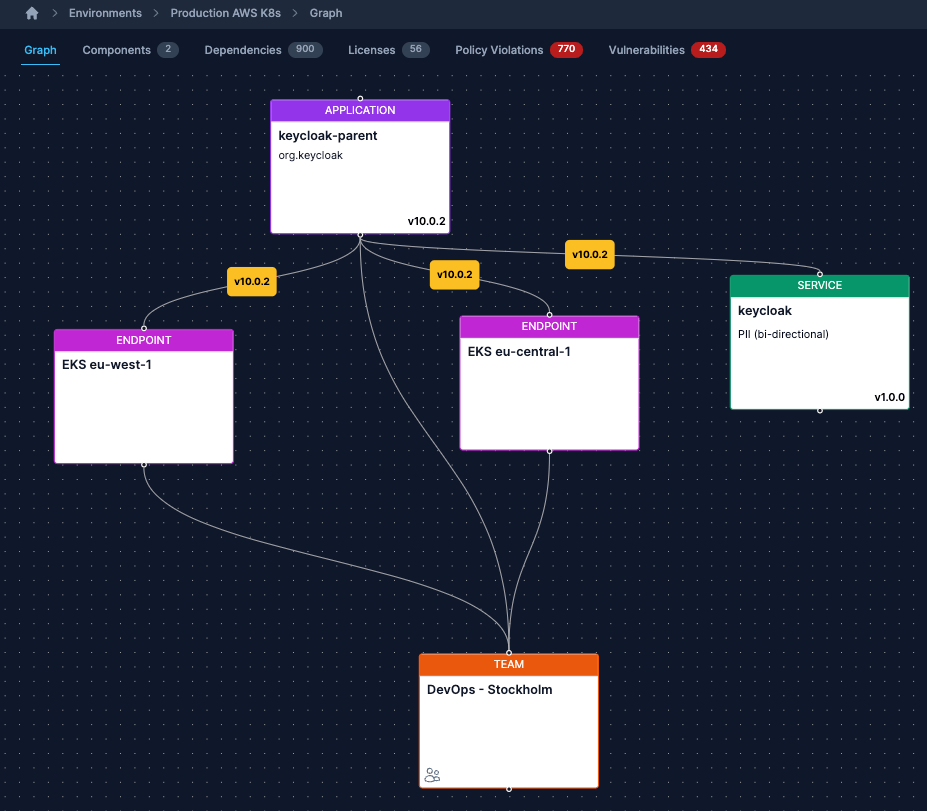927x811 pixels.
Task: Select the EKS eu-central-1 endpoint node
Action: (549, 383)
